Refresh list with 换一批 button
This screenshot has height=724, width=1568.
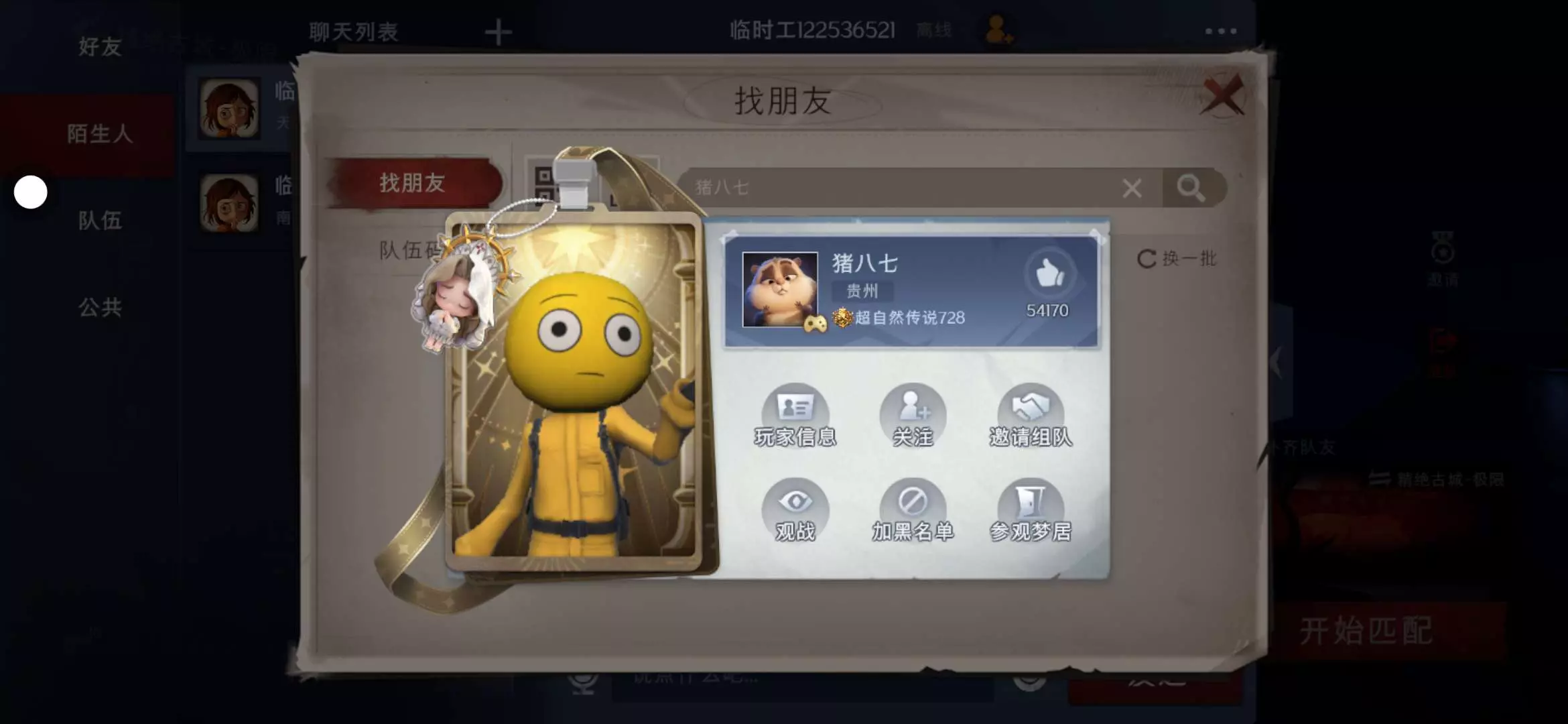(x=1177, y=258)
